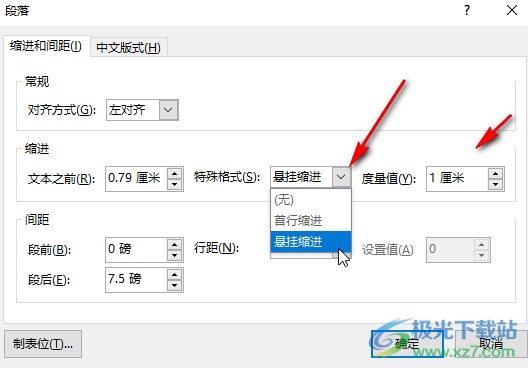Switch to the 中文版式(H) tab
The image size is (528, 368).
(x=129, y=47)
